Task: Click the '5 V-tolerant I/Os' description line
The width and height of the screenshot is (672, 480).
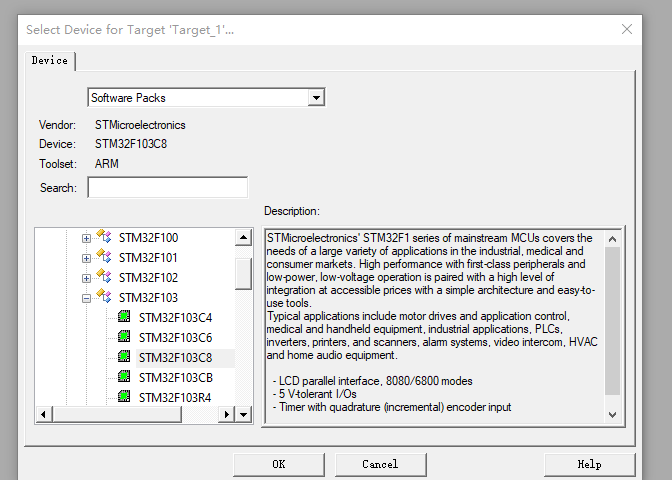Action: (315, 394)
